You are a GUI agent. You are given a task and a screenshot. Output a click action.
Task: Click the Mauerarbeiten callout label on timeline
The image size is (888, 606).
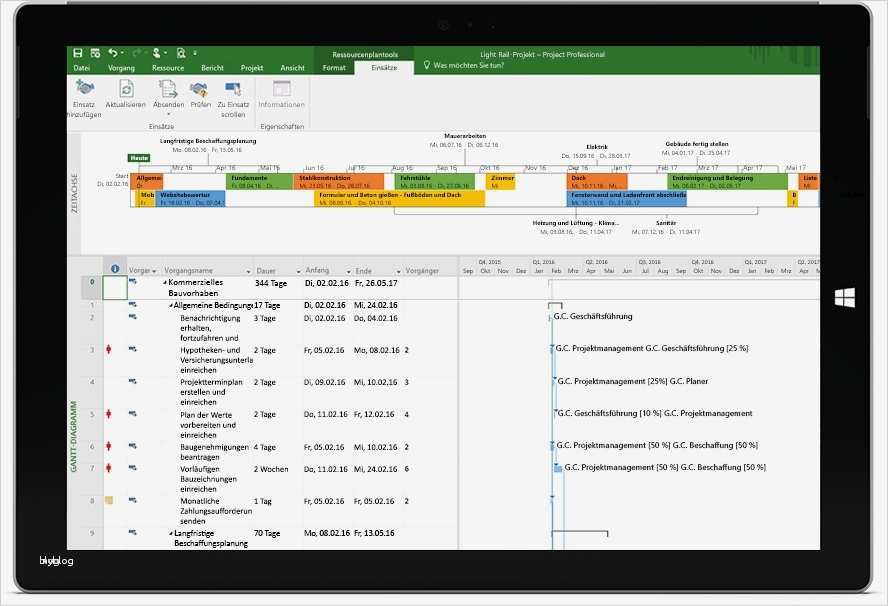click(x=465, y=136)
